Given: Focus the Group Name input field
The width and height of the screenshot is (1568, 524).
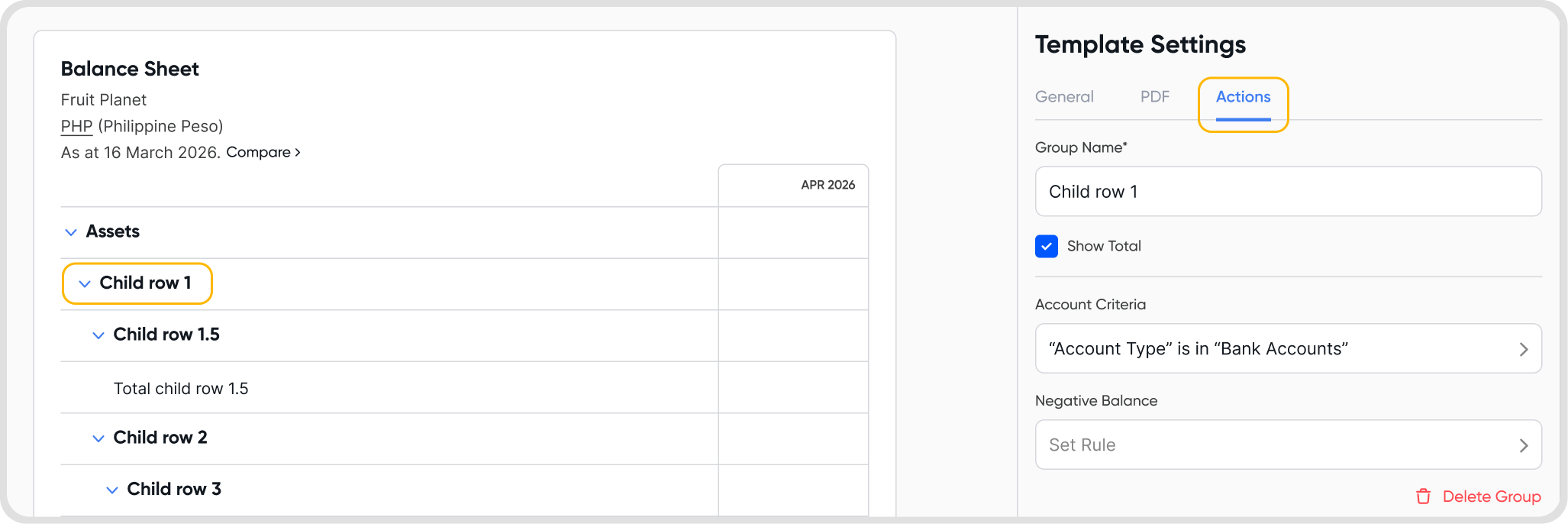Looking at the screenshot, I should pos(1288,192).
